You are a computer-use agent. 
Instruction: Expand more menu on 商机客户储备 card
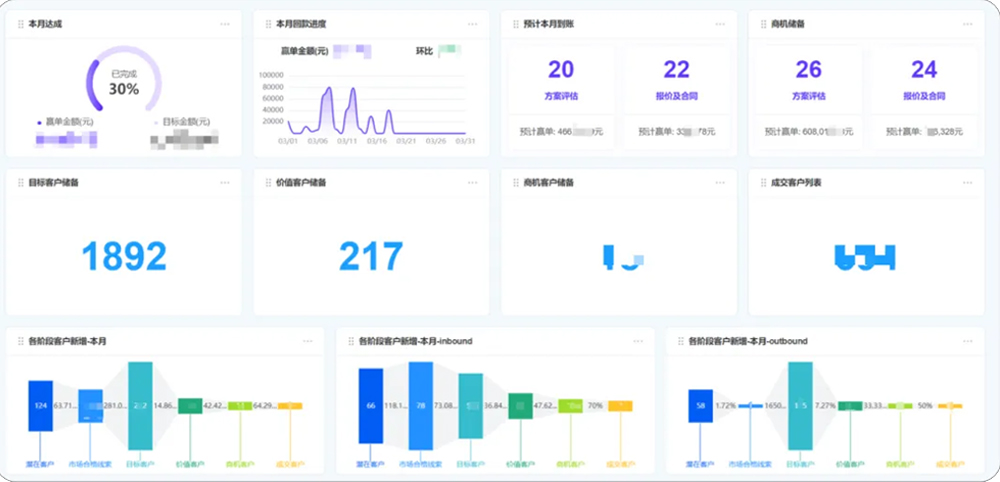(720, 183)
